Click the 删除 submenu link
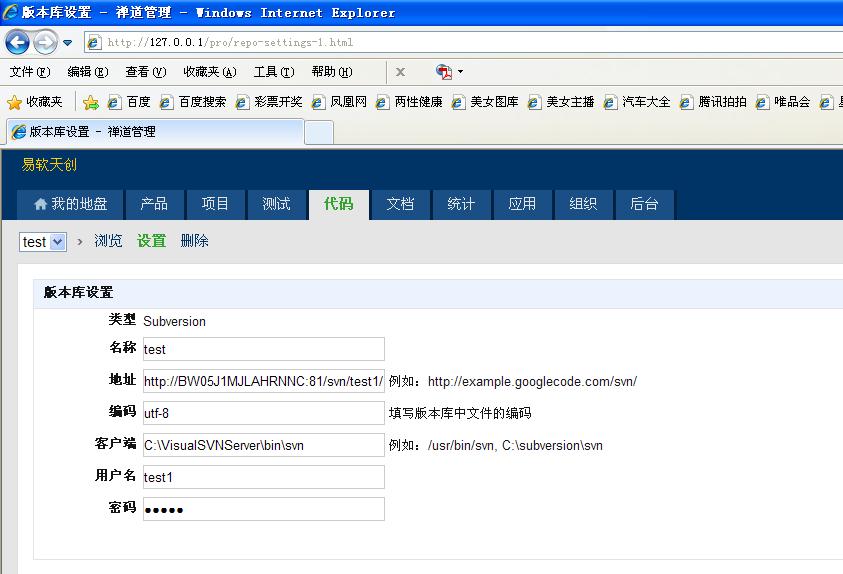Viewport: 843px width, 574px height. (194, 241)
